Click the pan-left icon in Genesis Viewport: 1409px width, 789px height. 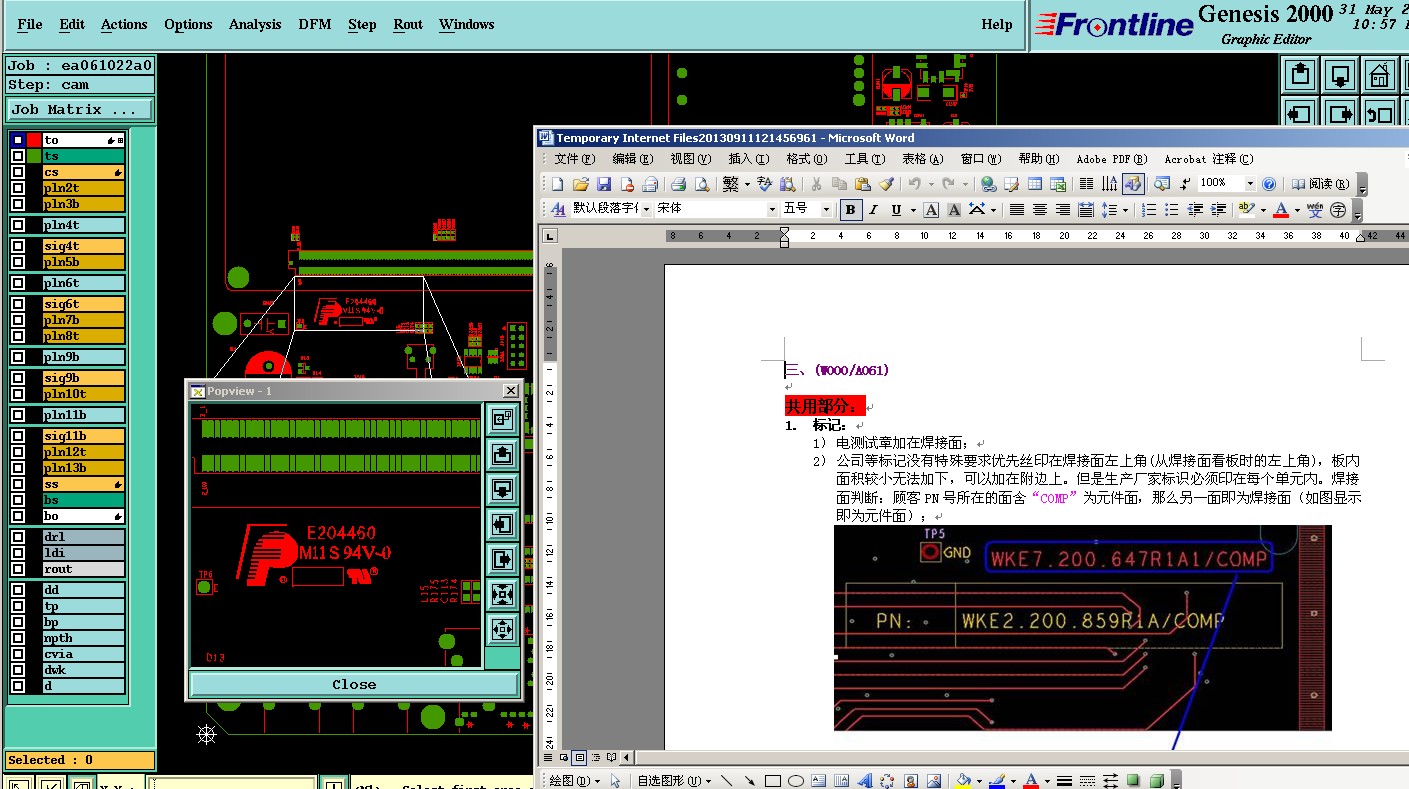(1301, 113)
